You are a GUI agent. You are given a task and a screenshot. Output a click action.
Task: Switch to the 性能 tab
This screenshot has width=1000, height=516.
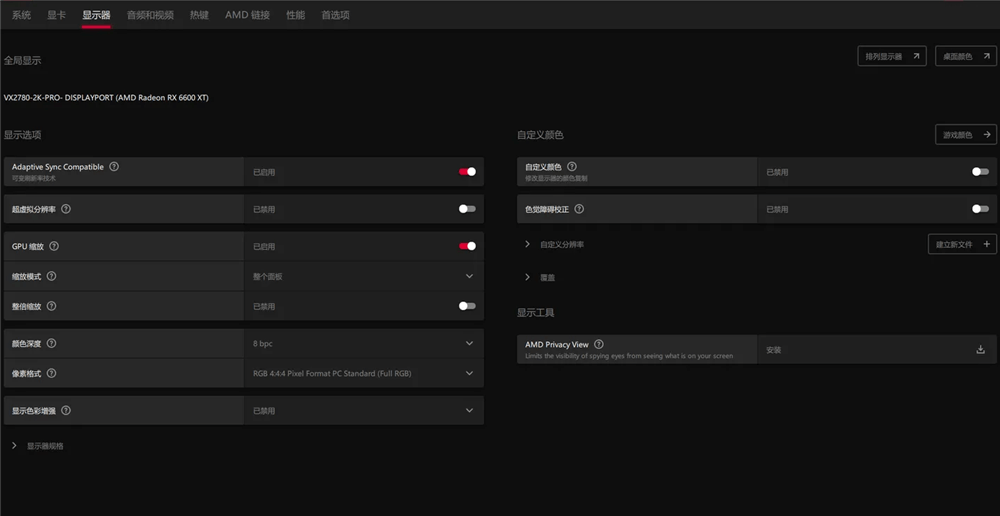pyautogui.click(x=296, y=15)
